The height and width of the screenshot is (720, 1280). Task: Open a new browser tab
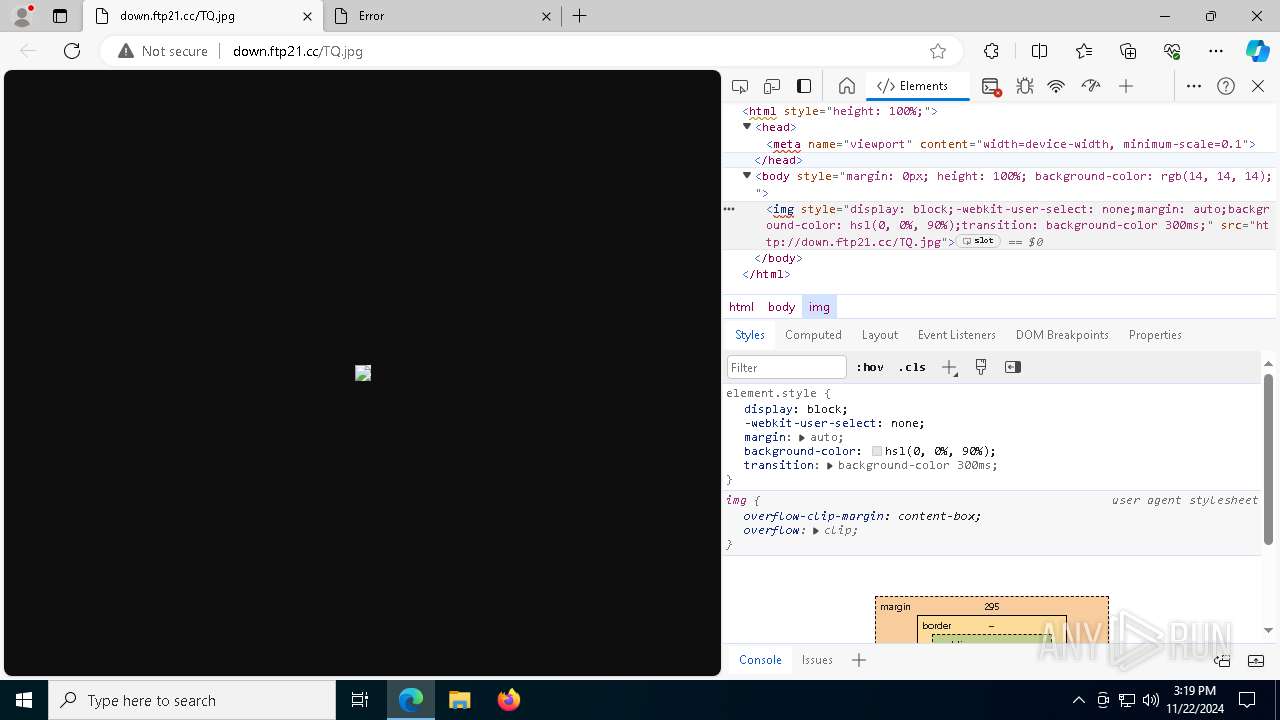pos(580,16)
